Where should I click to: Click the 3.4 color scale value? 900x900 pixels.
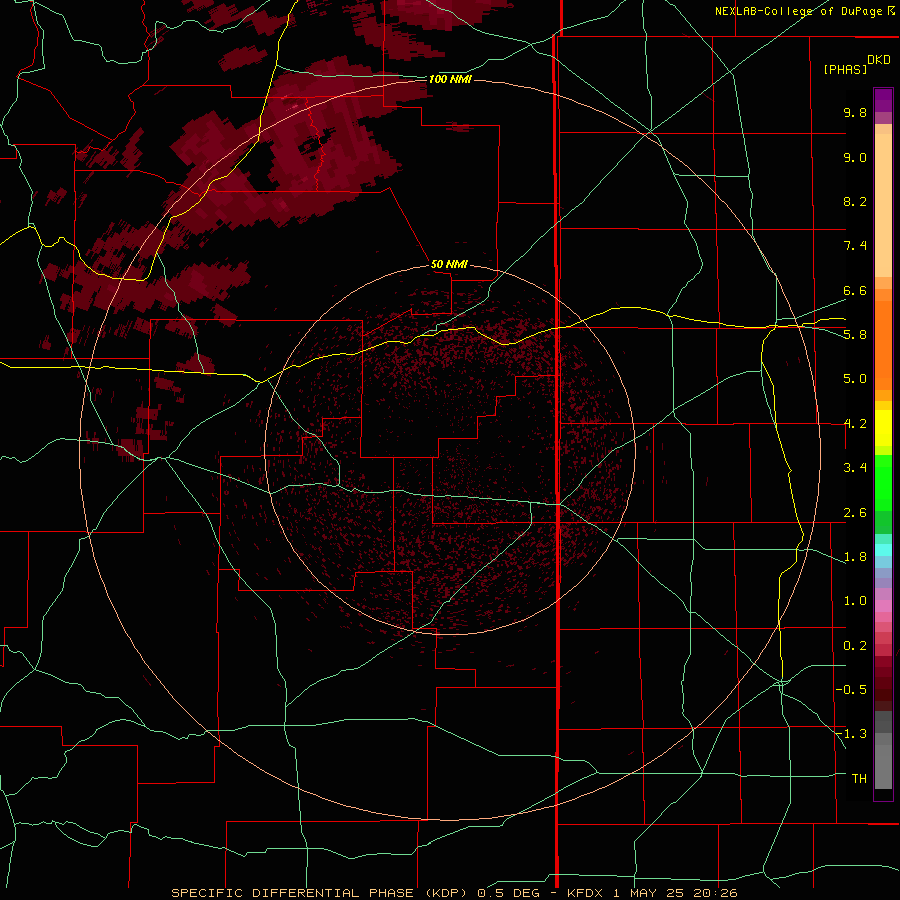coord(855,468)
